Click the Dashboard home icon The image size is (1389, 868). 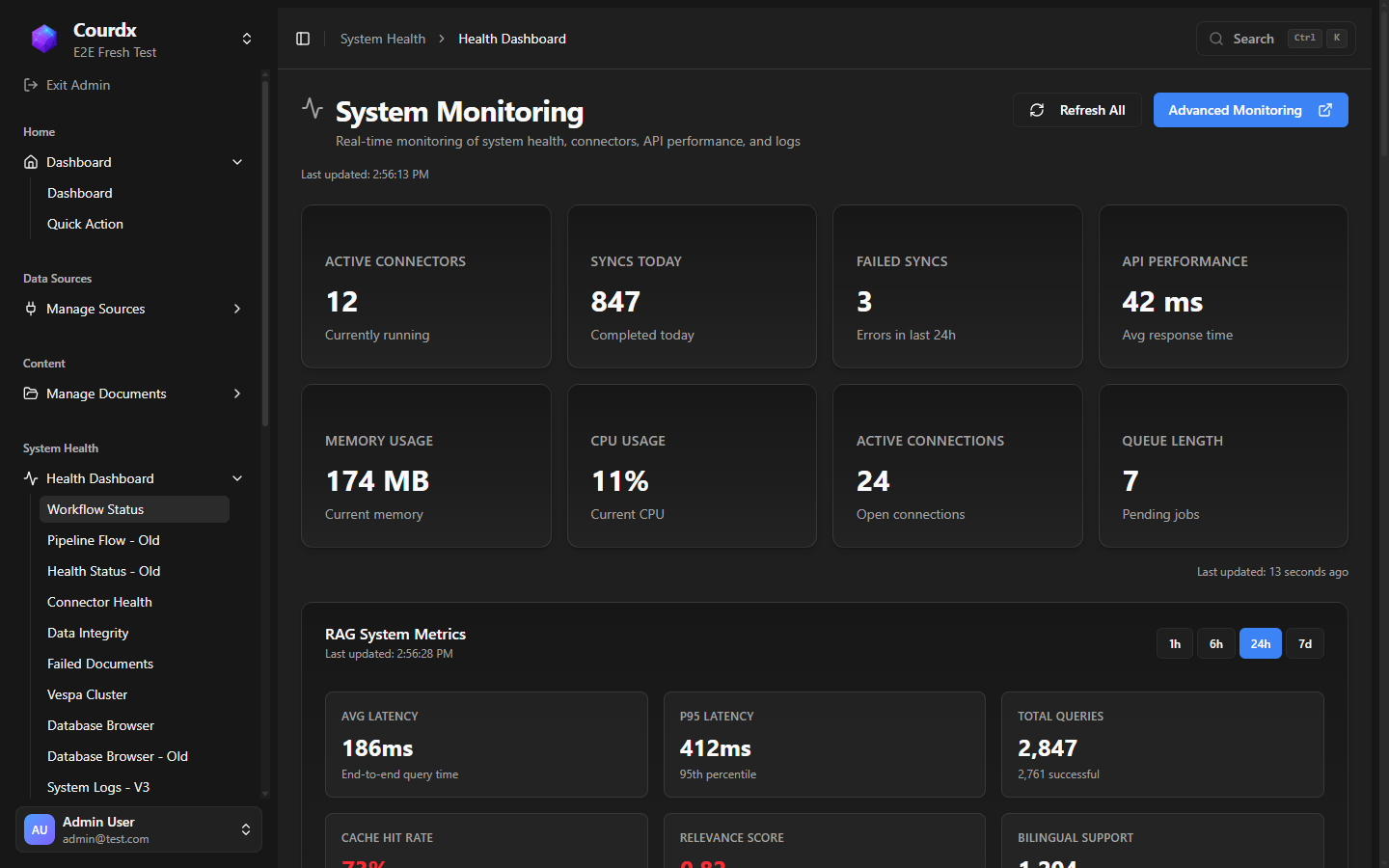pyautogui.click(x=29, y=162)
